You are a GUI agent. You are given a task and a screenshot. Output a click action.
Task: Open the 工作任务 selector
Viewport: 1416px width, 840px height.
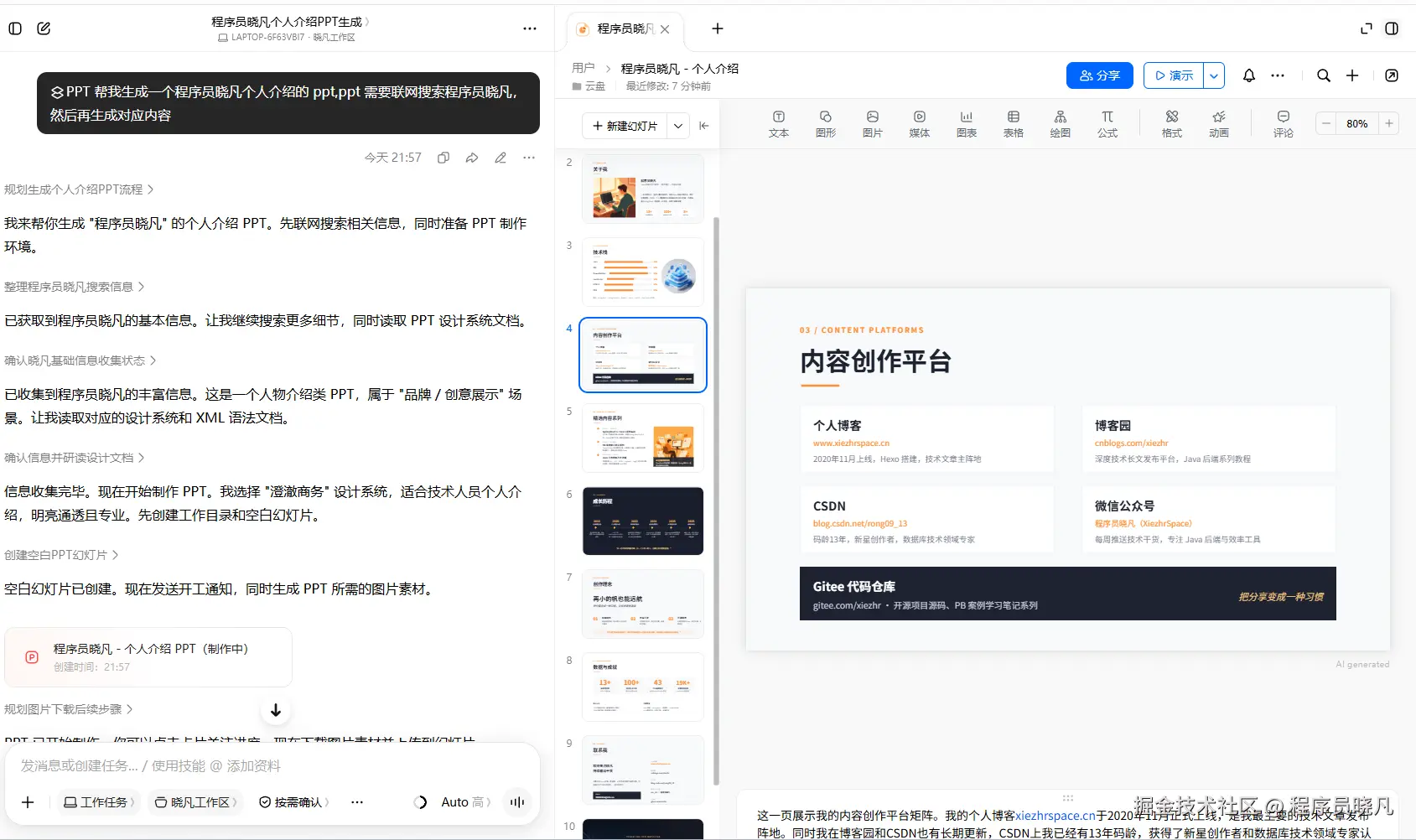click(99, 802)
